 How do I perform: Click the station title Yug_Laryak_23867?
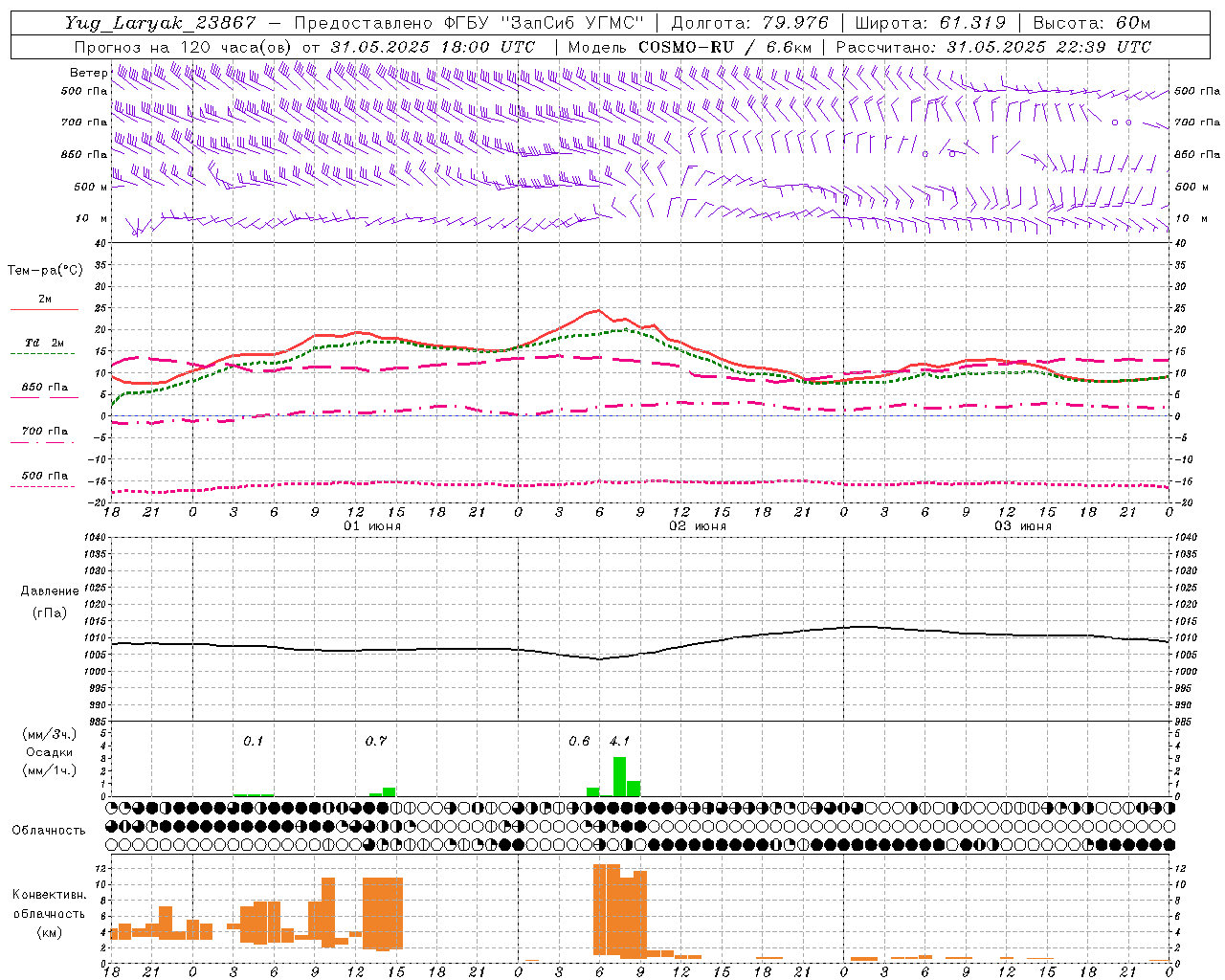160,23
